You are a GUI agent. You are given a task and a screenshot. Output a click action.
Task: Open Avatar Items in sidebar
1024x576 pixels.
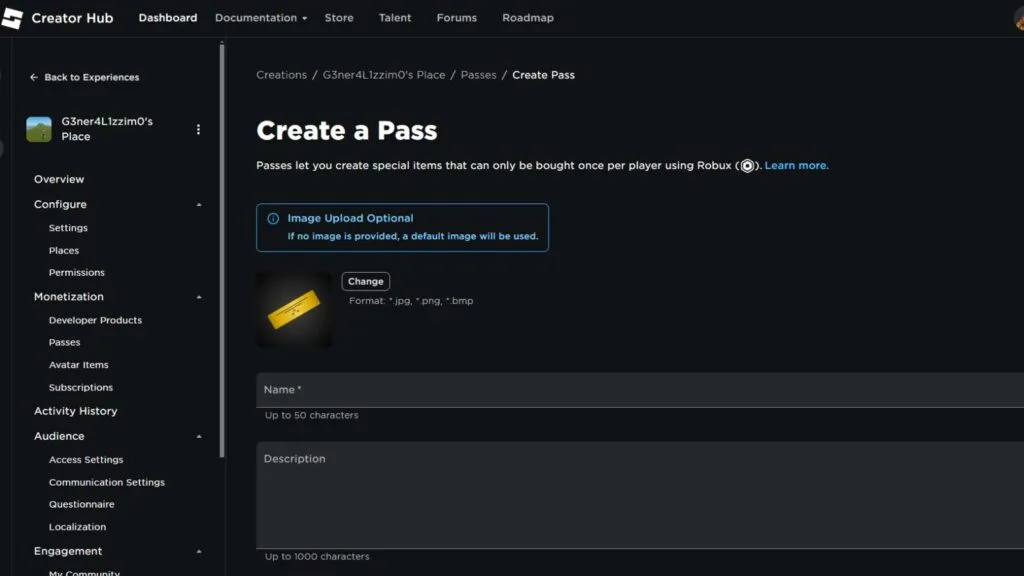coord(78,365)
